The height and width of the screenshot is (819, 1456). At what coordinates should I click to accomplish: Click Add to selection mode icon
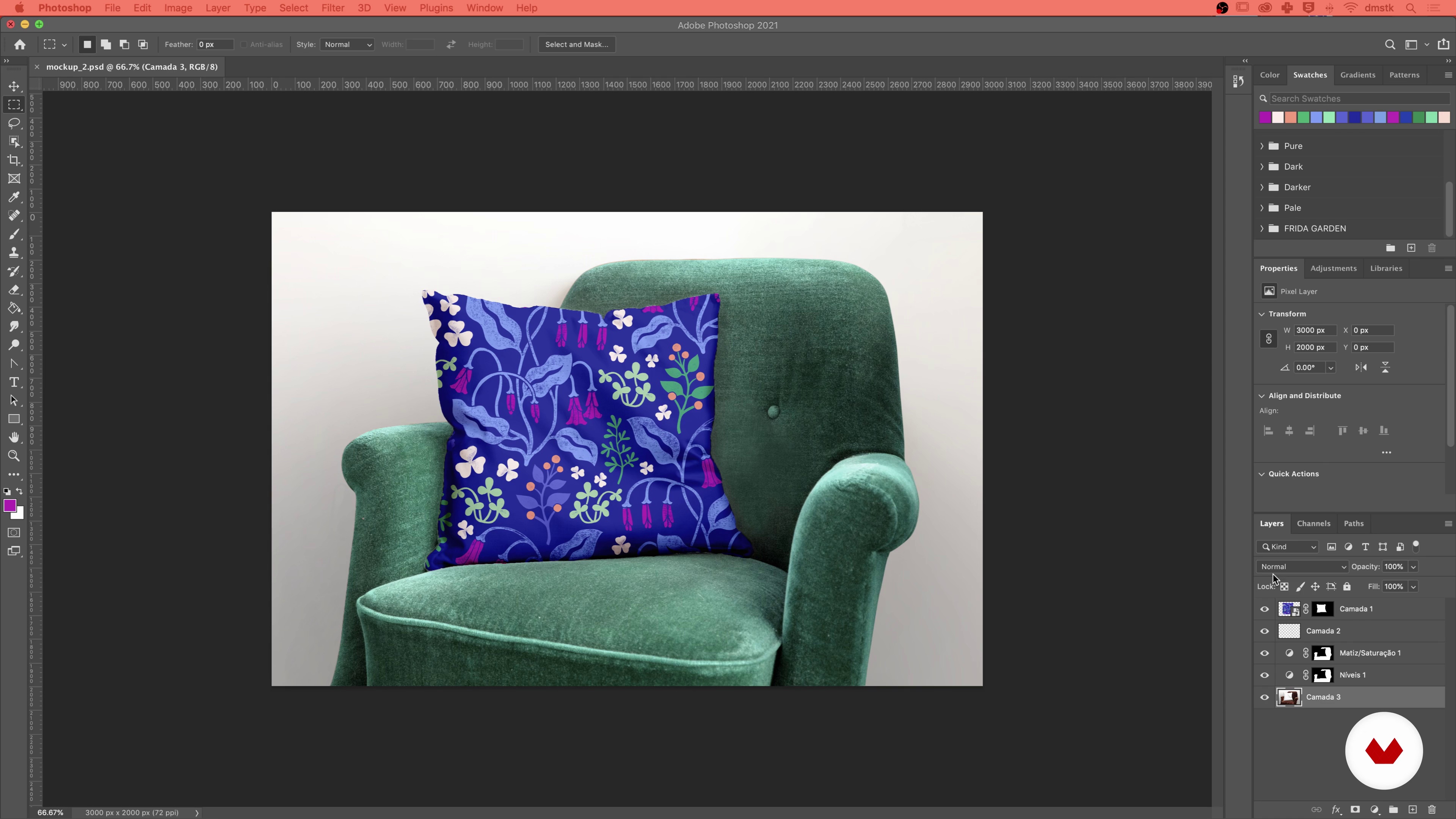click(x=106, y=45)
